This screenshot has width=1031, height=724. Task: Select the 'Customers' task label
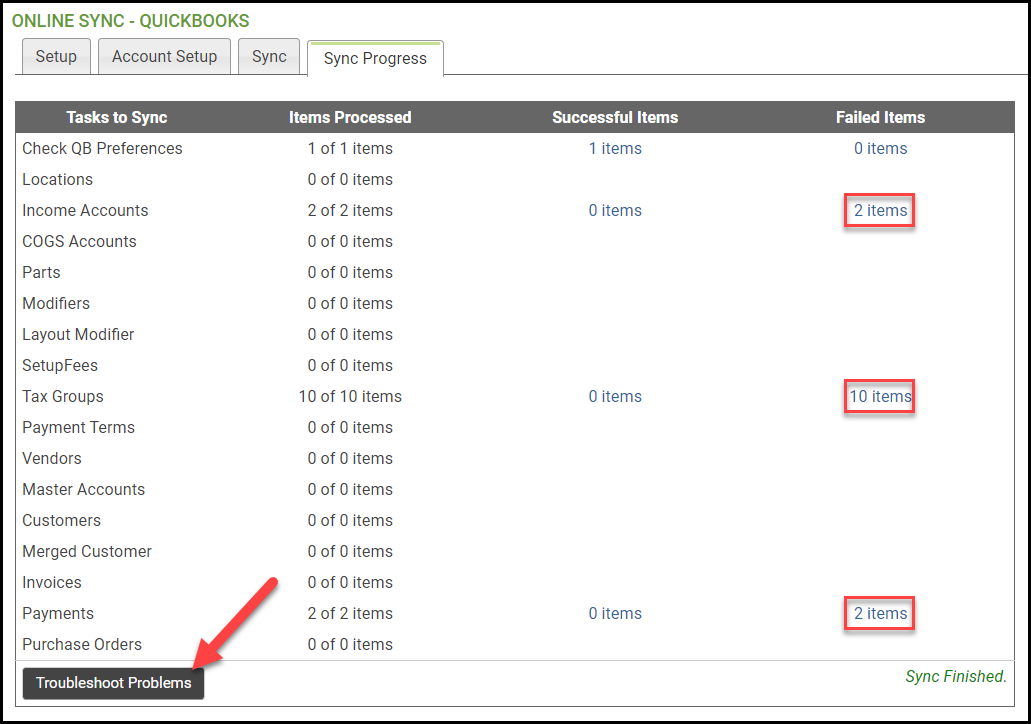tap(61, 520)
